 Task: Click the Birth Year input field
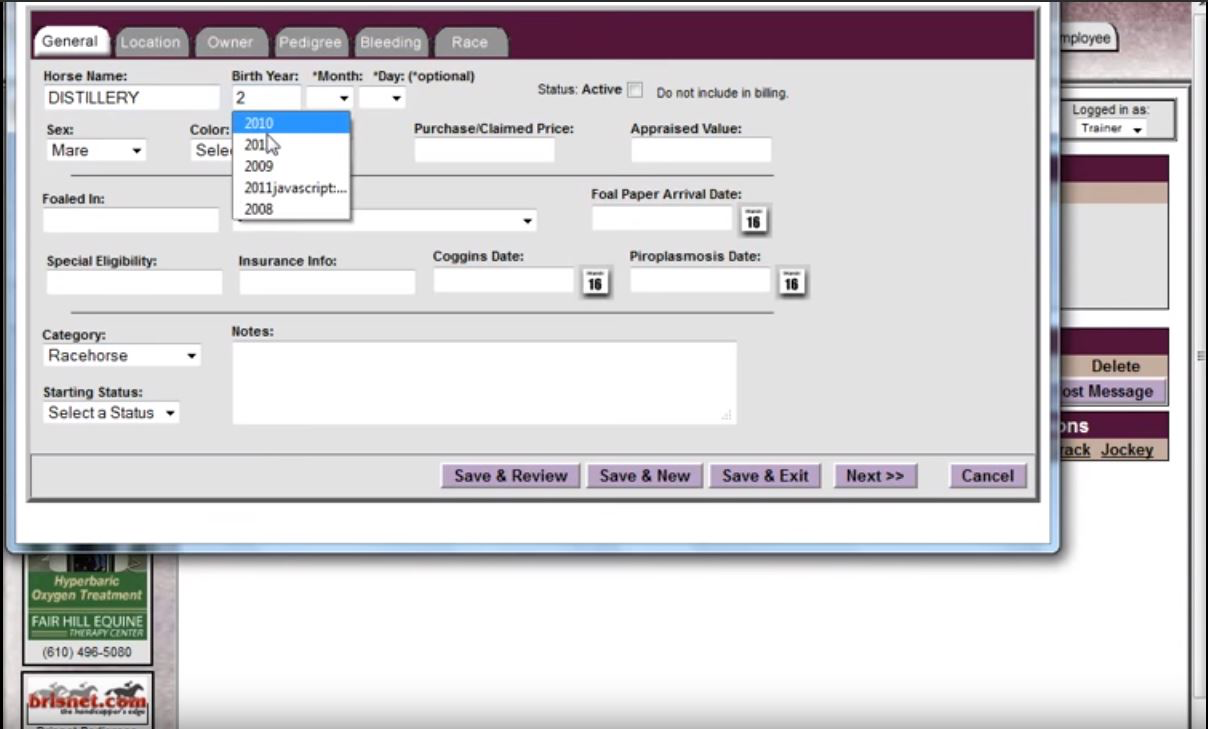266,98
